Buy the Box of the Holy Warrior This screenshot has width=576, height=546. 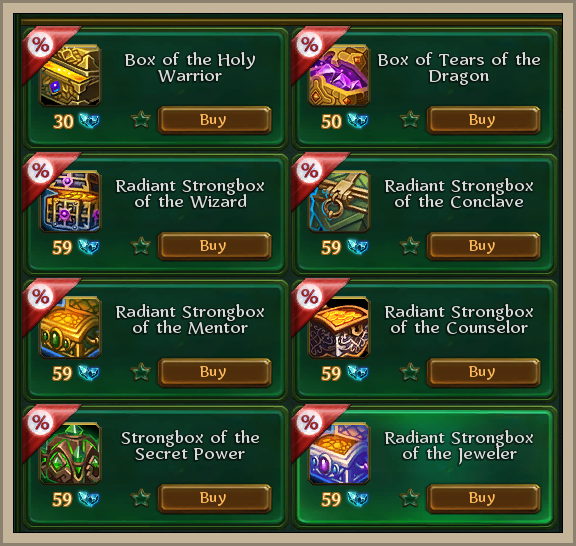(x=215, y=120)
